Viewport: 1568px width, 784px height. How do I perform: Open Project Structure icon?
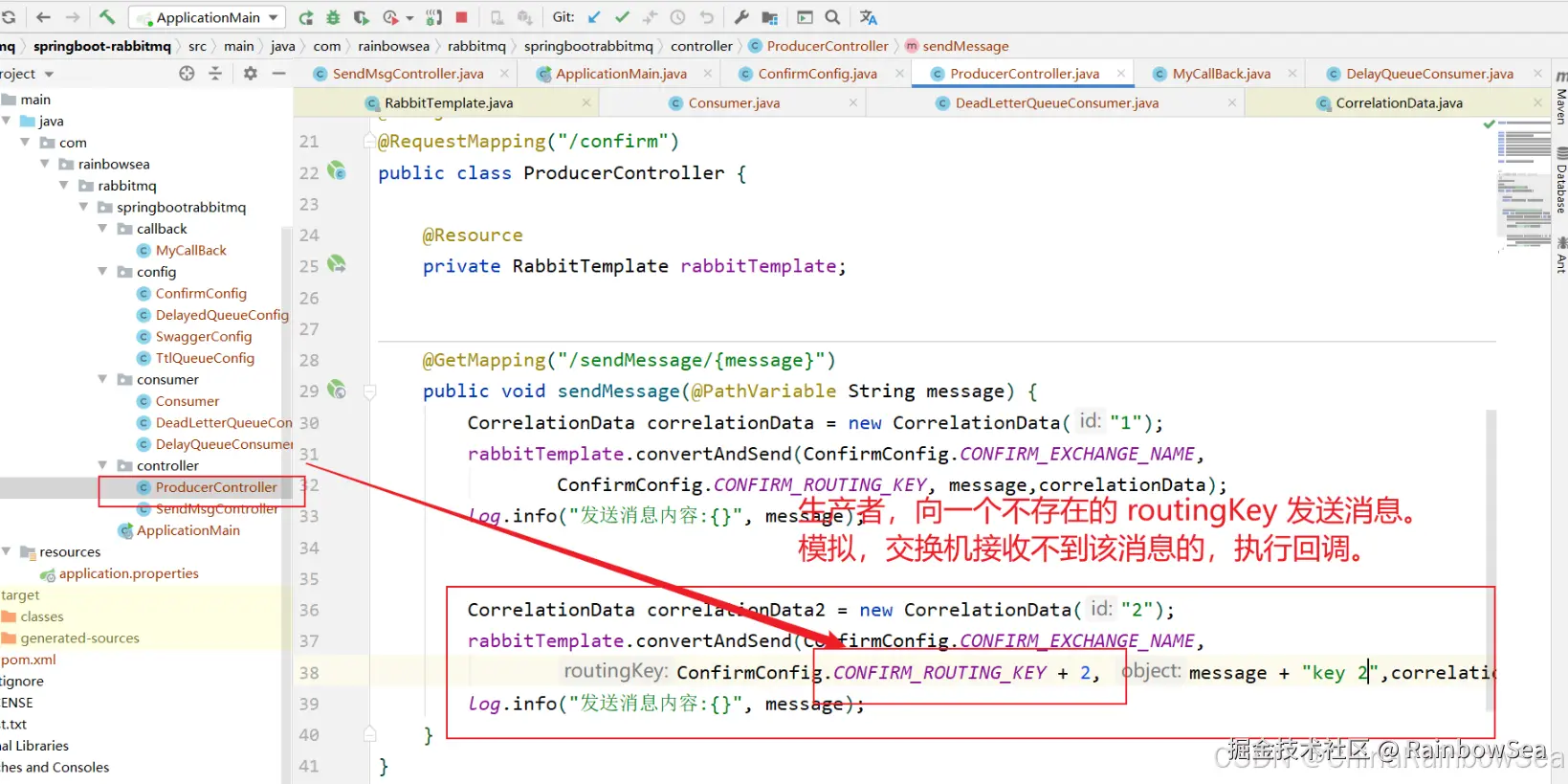(769, 17)
